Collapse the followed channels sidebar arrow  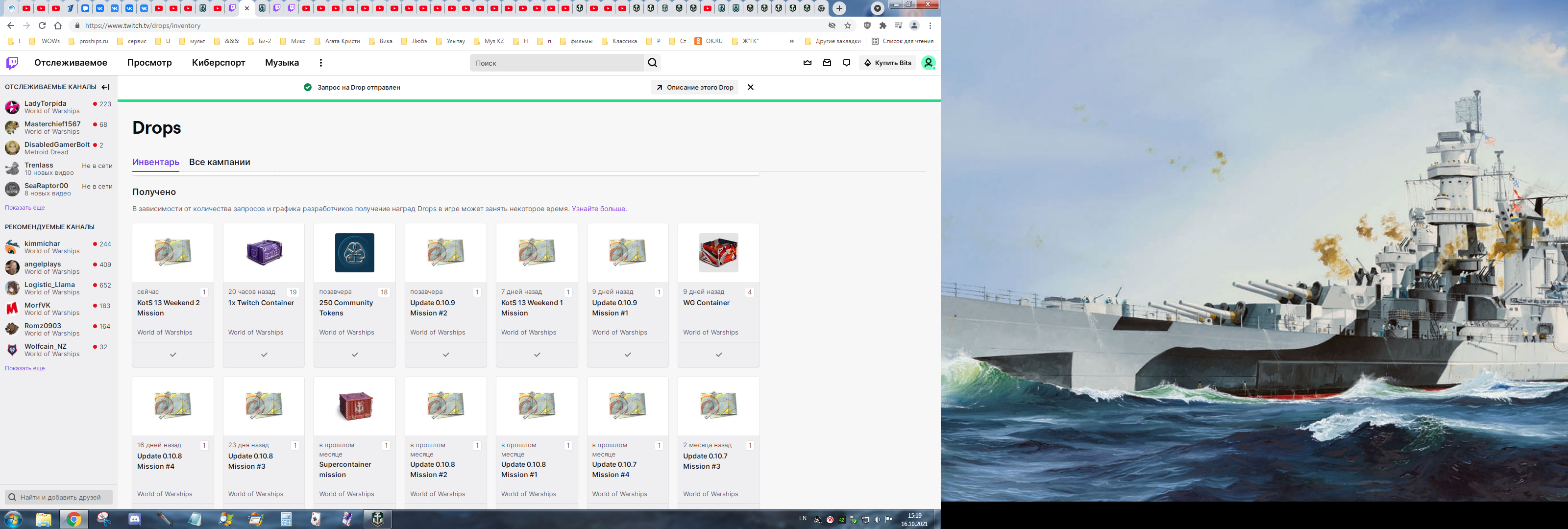click(105, 87)
